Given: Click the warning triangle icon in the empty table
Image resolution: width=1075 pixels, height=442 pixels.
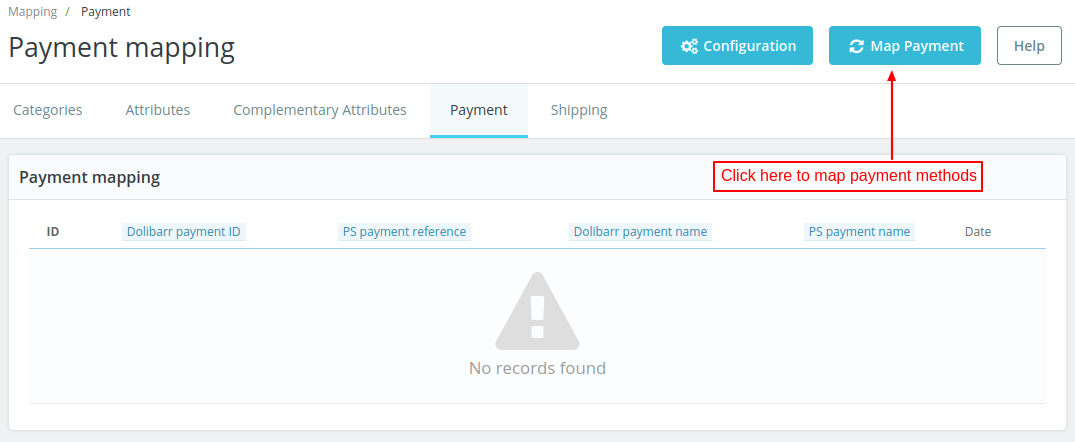Looking at the screenshot, I should [537, 310].
